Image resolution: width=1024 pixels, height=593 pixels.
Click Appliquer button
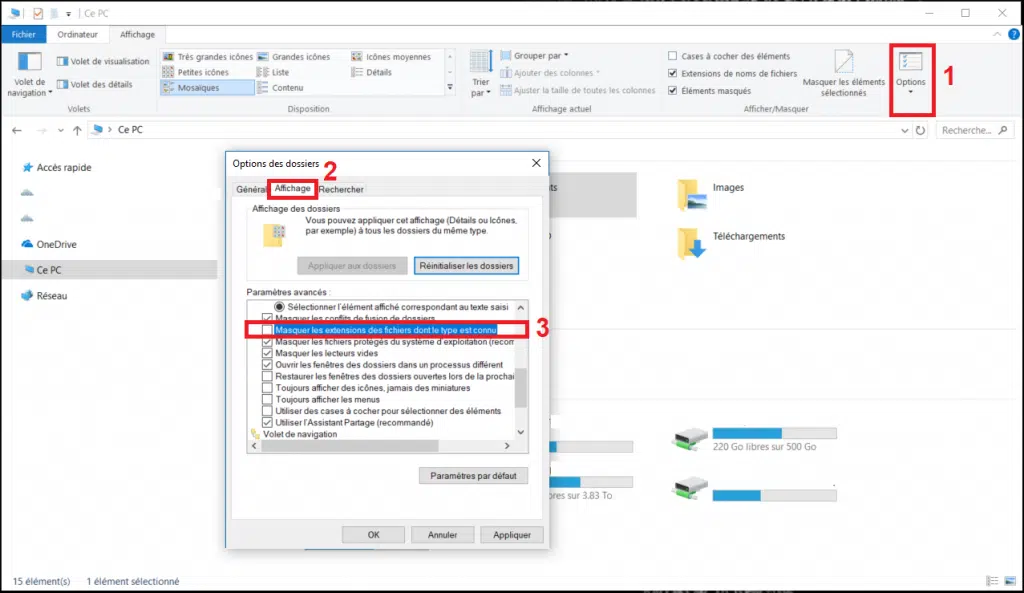(511, 535)
